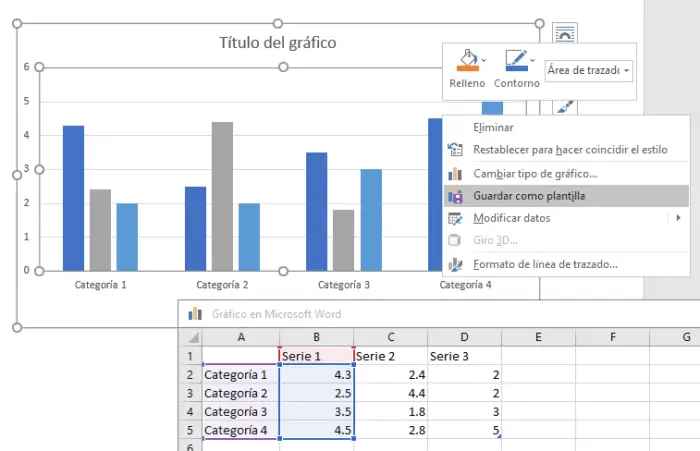
Task: Select column B header
Action: click(317, 337)
